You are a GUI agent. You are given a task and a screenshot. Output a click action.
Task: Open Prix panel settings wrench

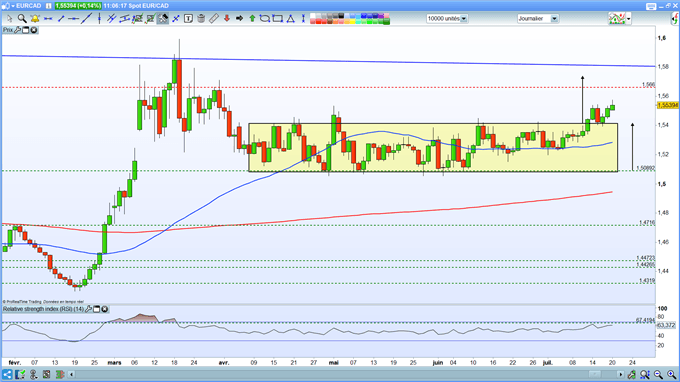coord(18,30)
